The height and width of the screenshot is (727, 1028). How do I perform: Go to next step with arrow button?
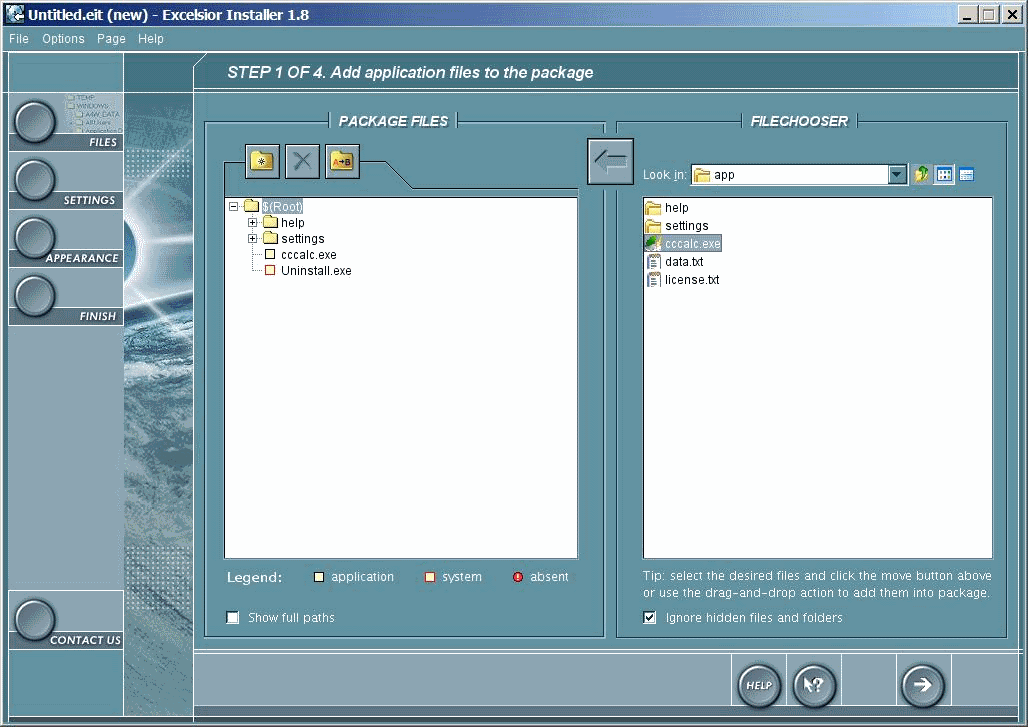(x=922, y=685)
